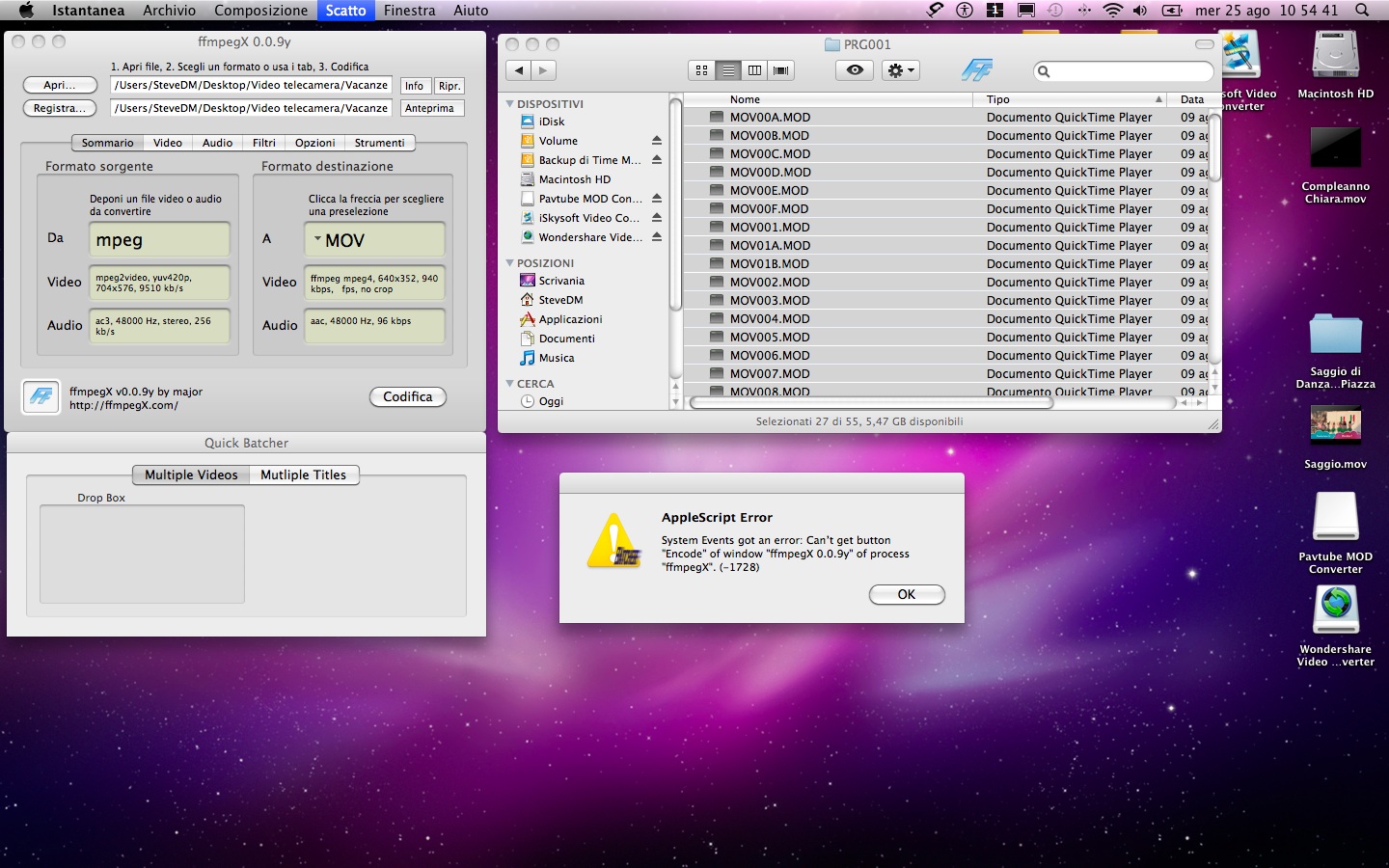Select Multiple Videos tab in Quick Batcher

(x=191, y=475)
